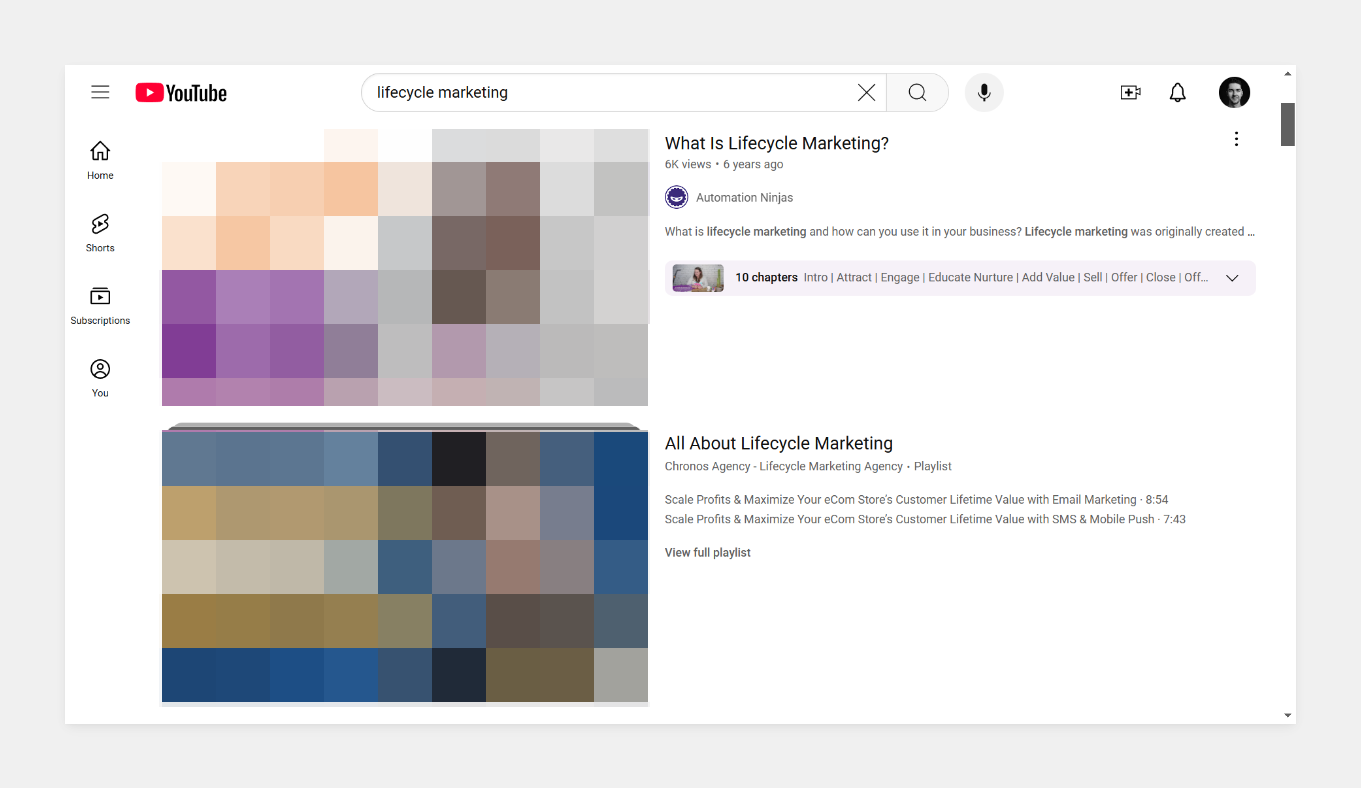Open the All About Lifecycle Marketing title
This screenshot has width=1361, height=788.
click(x=779, y=443)
